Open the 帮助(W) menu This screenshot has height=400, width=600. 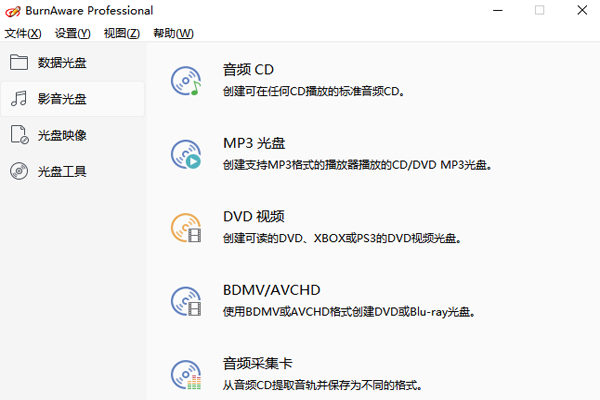point(173,33)
